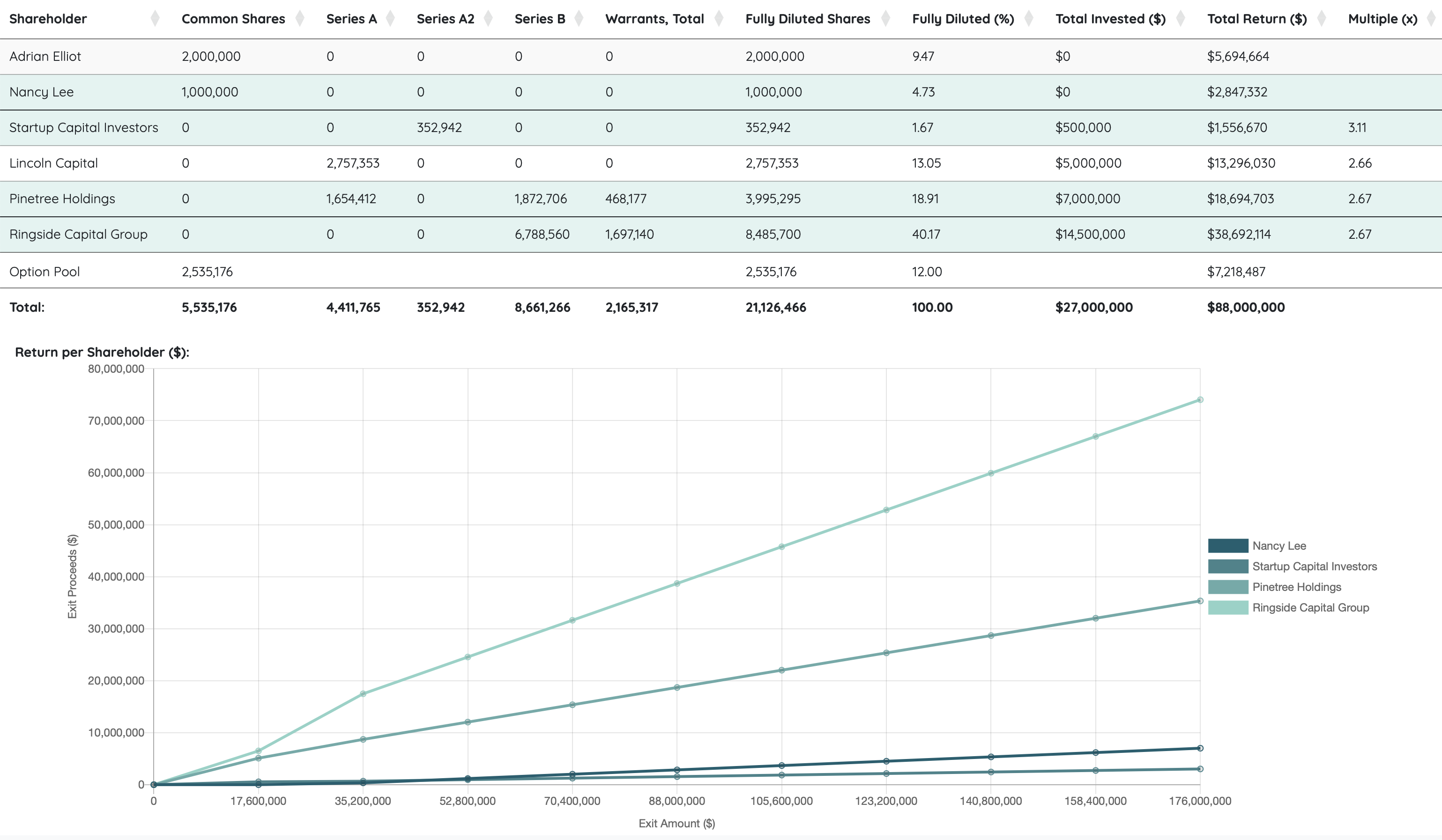Click Ringside Capital Group legend color swatch

[x=1227, y=607]
